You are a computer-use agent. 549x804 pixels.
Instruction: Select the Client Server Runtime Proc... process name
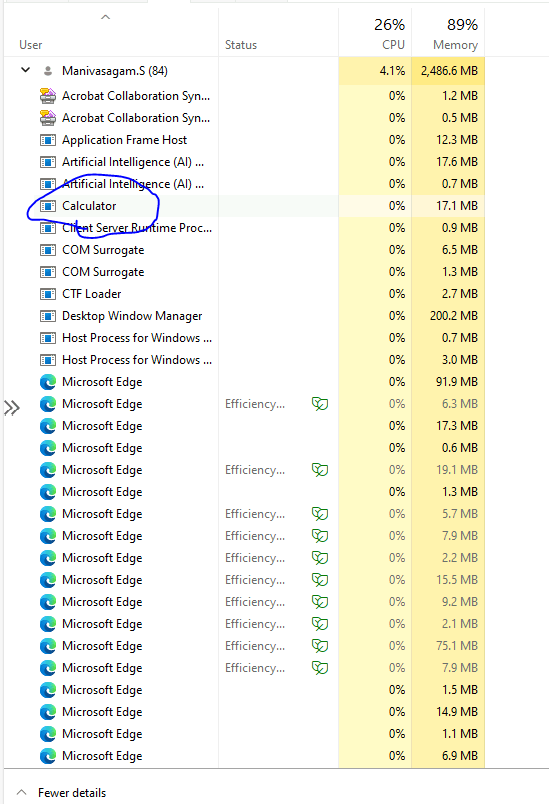coord(137,228)
